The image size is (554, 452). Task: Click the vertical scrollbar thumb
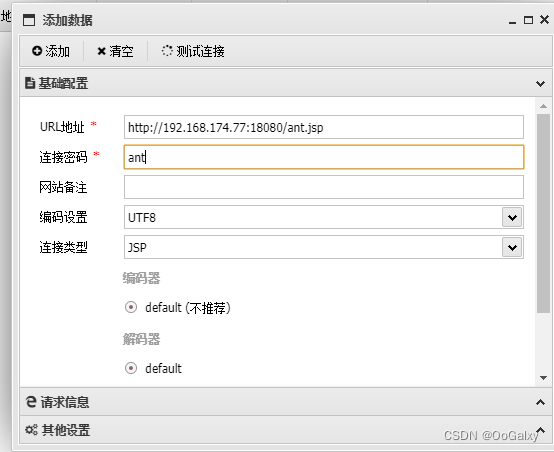(x=543, y=213)
